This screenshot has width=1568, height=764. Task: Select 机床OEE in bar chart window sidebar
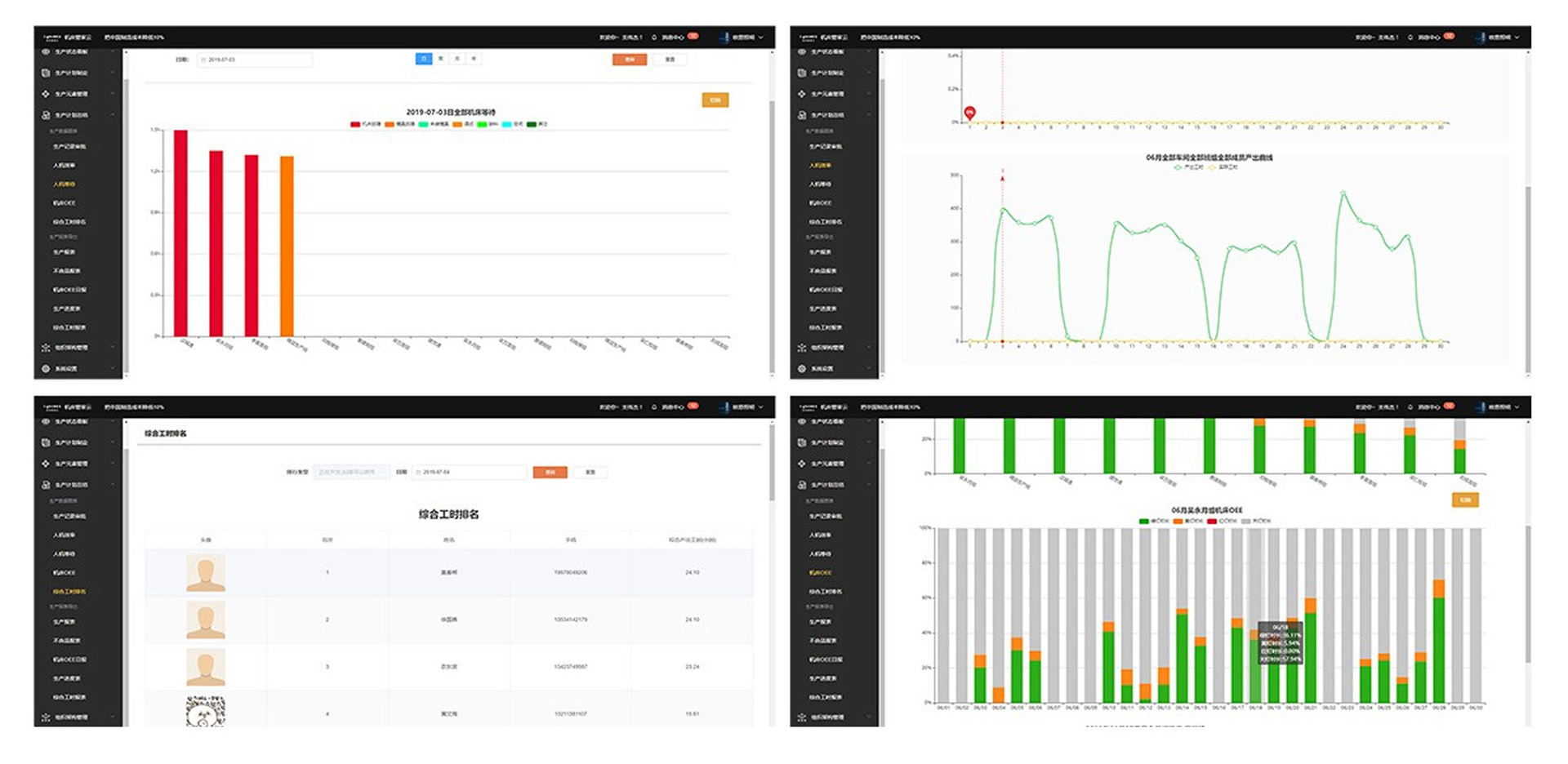[65, 203]
